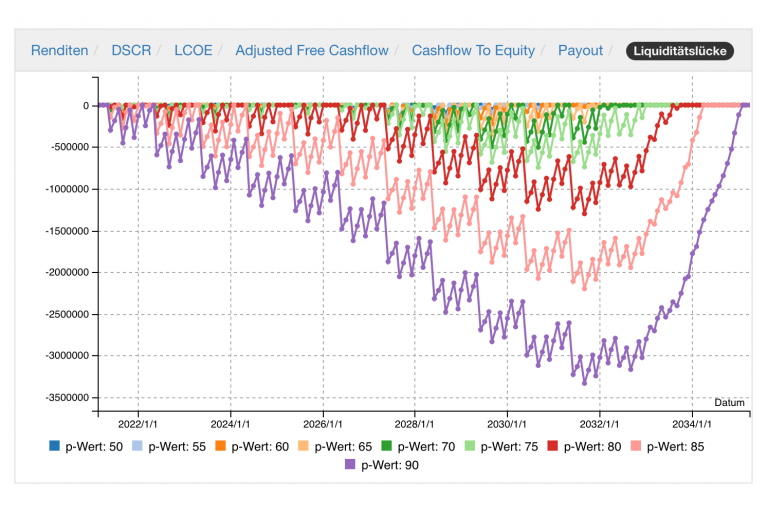The image size is (768, 511).
Task: Click the light blue p-Wert: 55 swatch
Action: tap(137, 446)
